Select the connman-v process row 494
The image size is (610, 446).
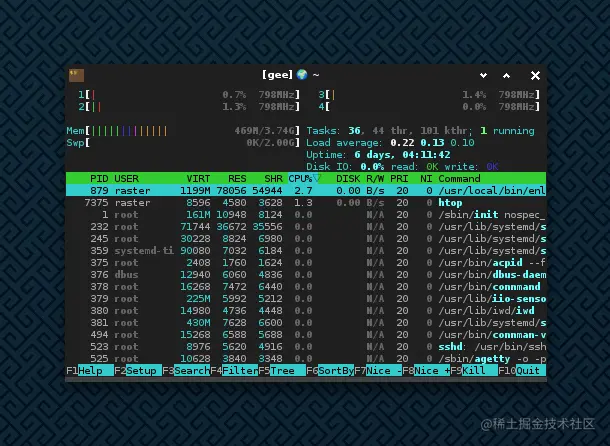(x=306, y=335)
